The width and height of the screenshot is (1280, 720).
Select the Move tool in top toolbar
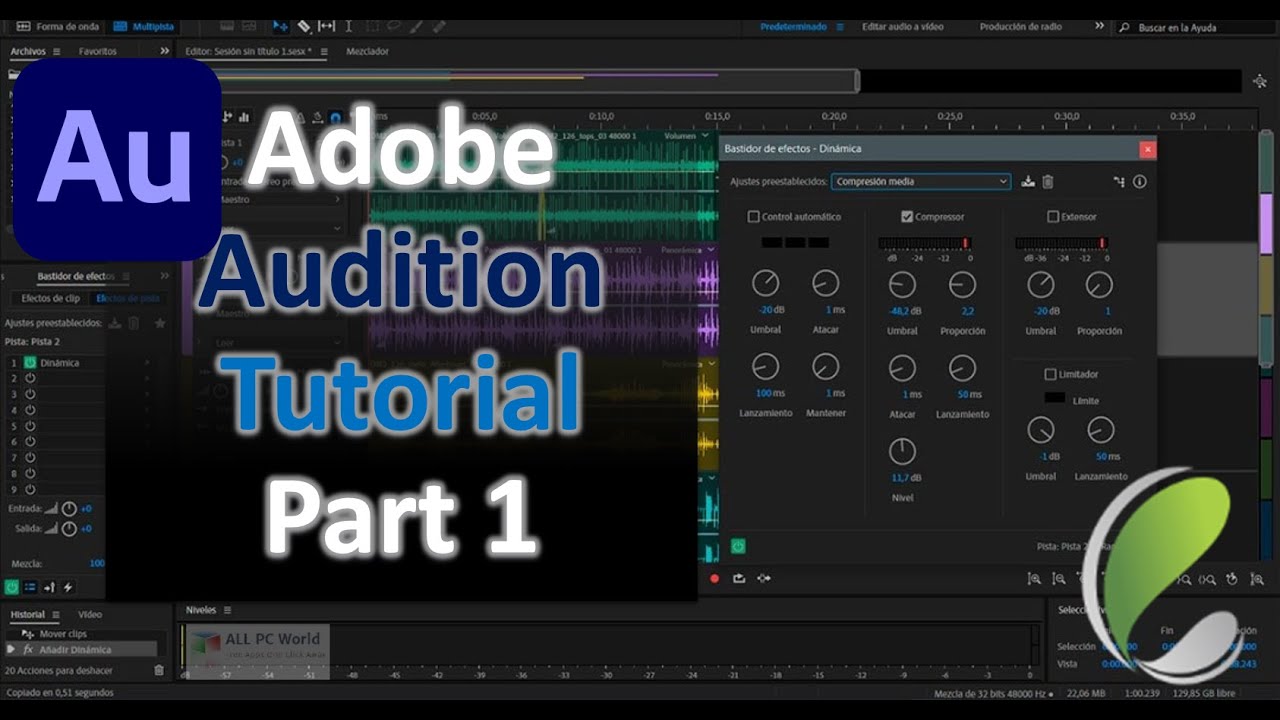pos(281,26)
